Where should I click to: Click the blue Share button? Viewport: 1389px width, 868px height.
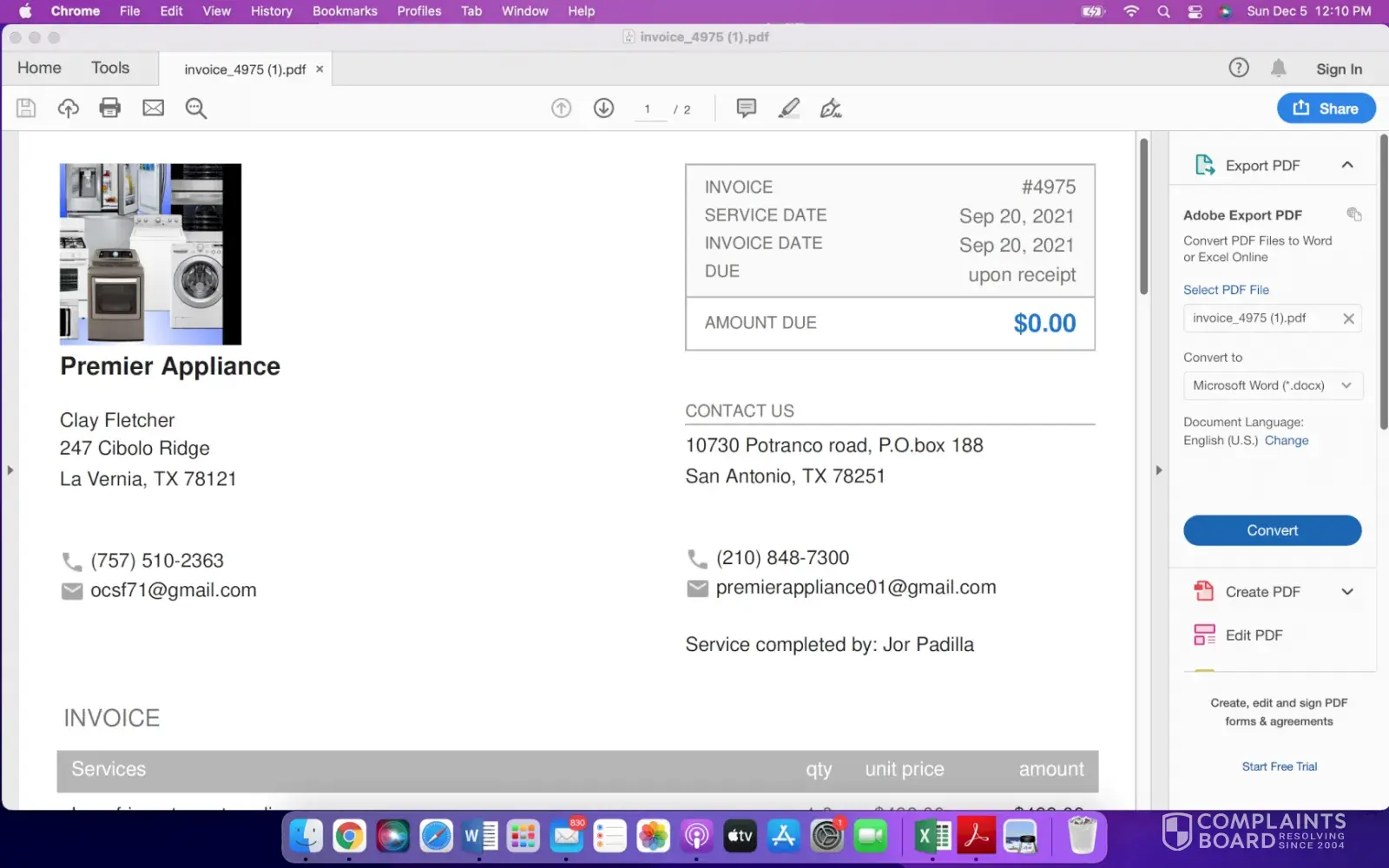pyautogui.click(x=1326, y=108)
